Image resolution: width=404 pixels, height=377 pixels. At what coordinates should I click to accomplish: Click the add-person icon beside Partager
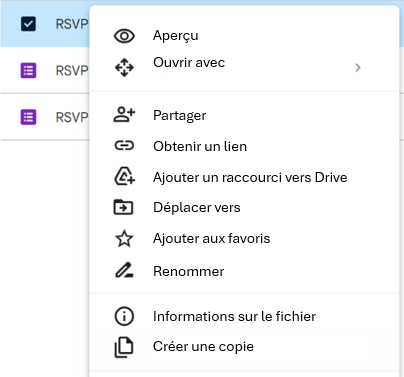tap(124, 115)
